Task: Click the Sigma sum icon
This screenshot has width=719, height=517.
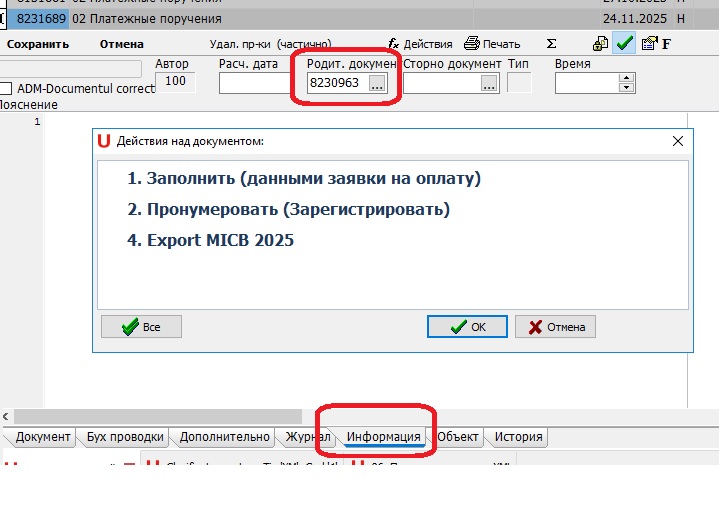Action: (552, 44)
